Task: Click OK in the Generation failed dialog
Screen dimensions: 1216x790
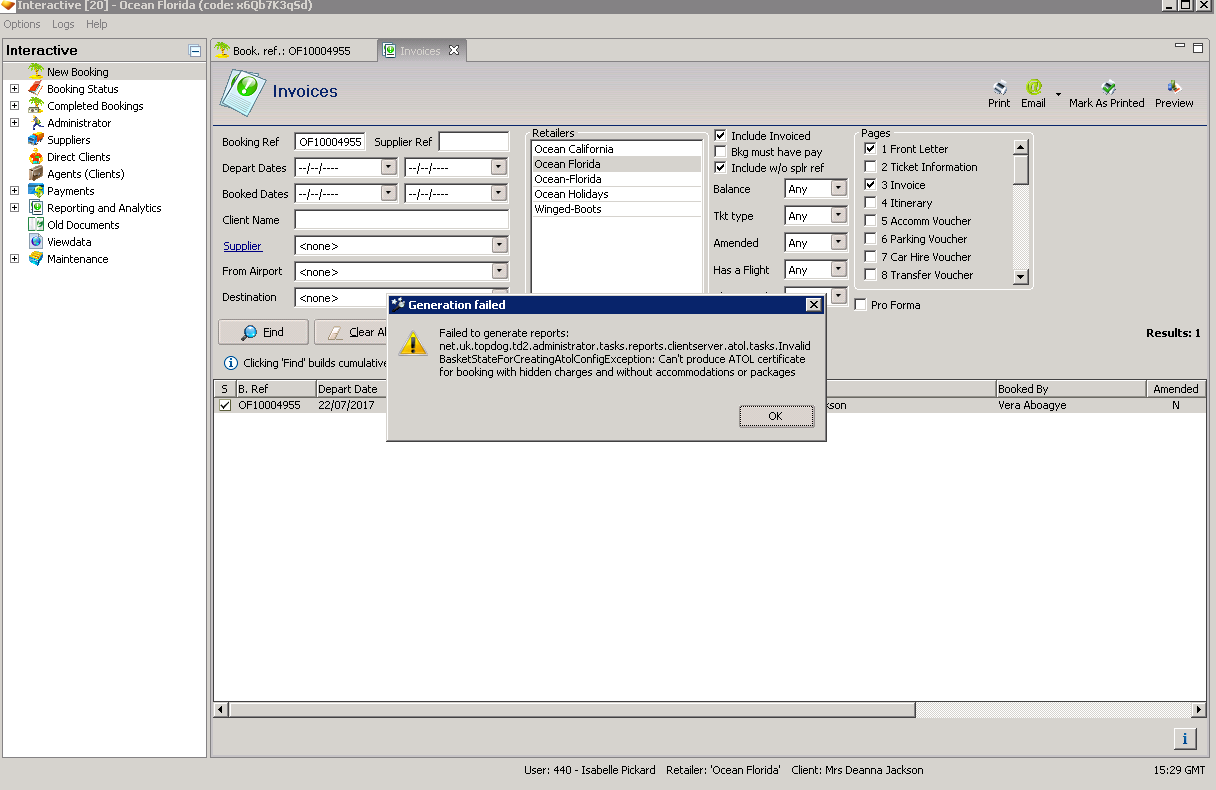Action: [x=775, y=416]
